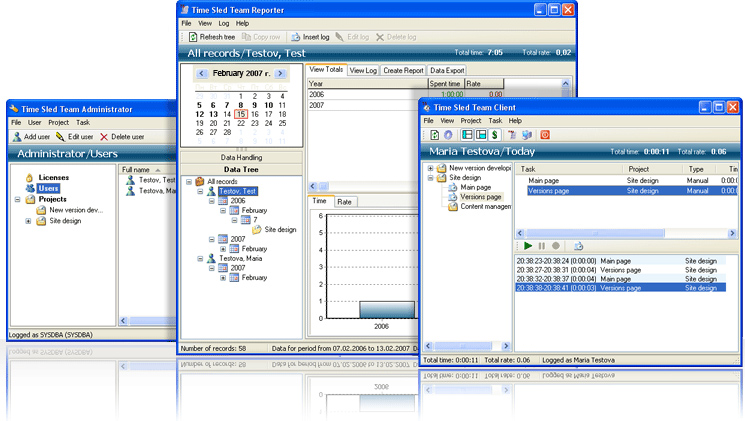Viewport: 745px width, 421px height.
Task: Click the icon just right of the dollar button
Action: coord(512,135)
